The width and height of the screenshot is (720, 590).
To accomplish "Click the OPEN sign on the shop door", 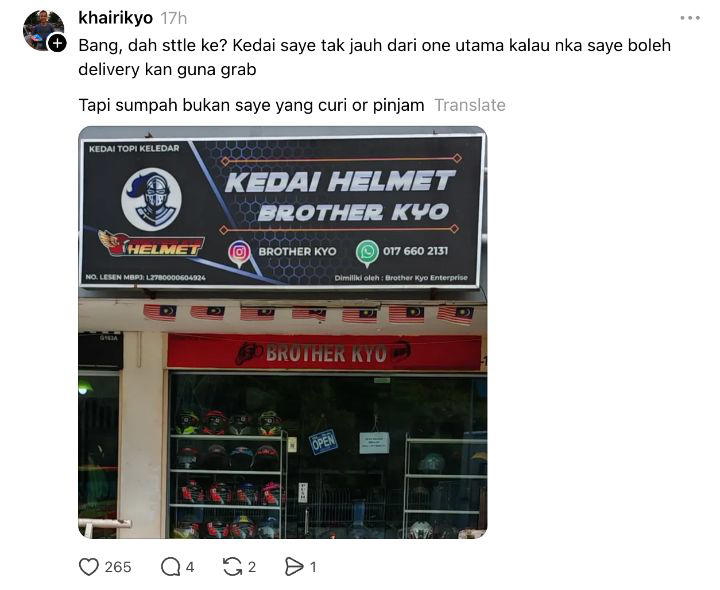I will pyautogui.click(x=323, y=442).
